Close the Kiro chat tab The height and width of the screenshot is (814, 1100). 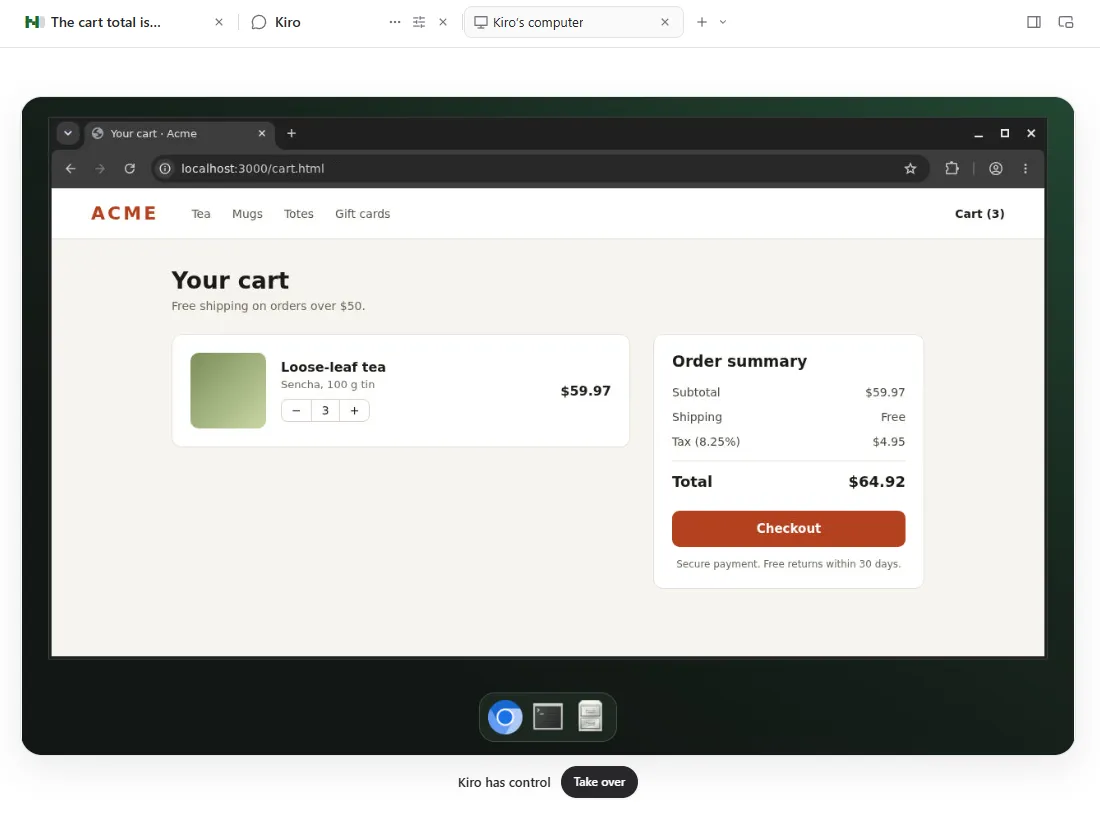[x=443, y=22]
